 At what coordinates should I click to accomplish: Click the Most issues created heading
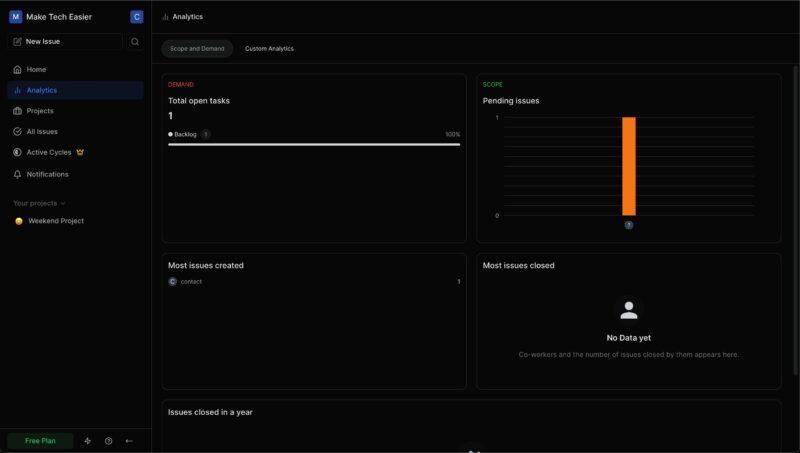click(206, 265)
